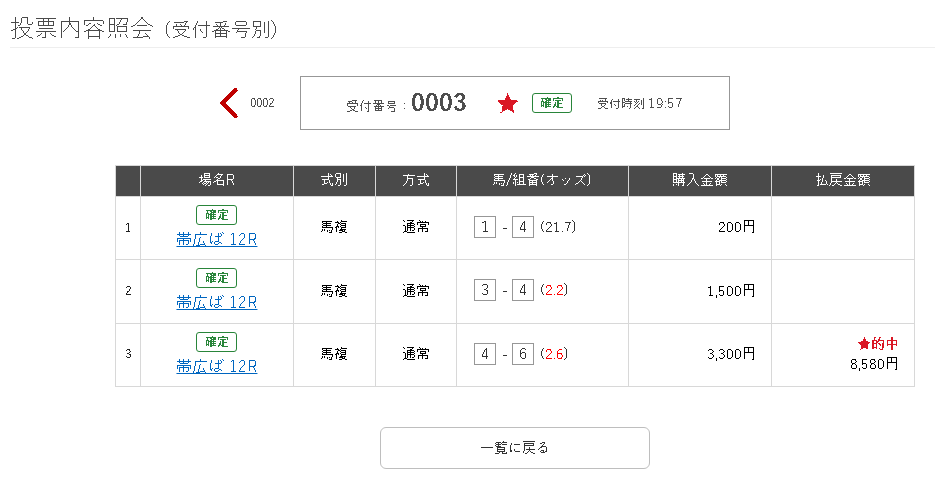Select horse number box 6 in third row
935x488 pixels.
pos(522,354)
